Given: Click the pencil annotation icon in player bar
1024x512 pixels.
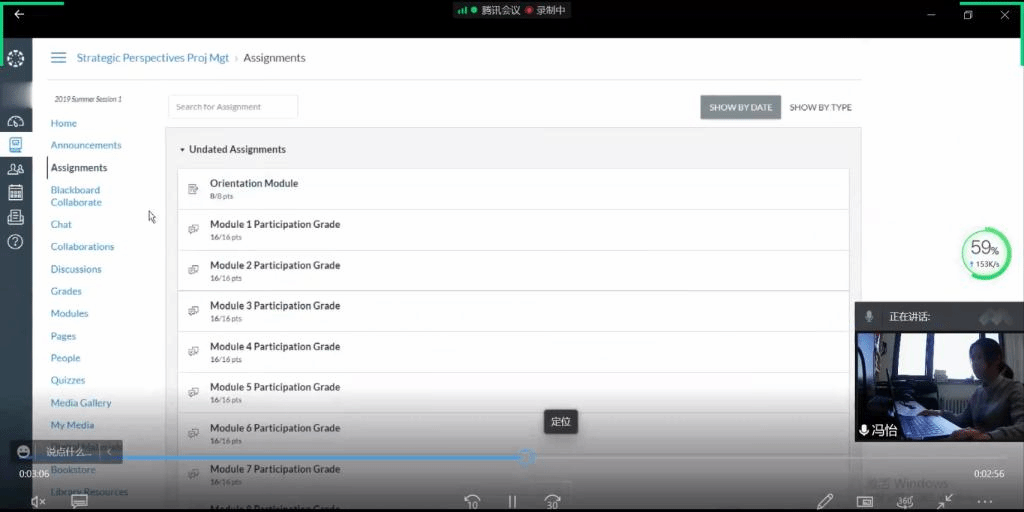Looking at the screenshot, I should (825, 501).
